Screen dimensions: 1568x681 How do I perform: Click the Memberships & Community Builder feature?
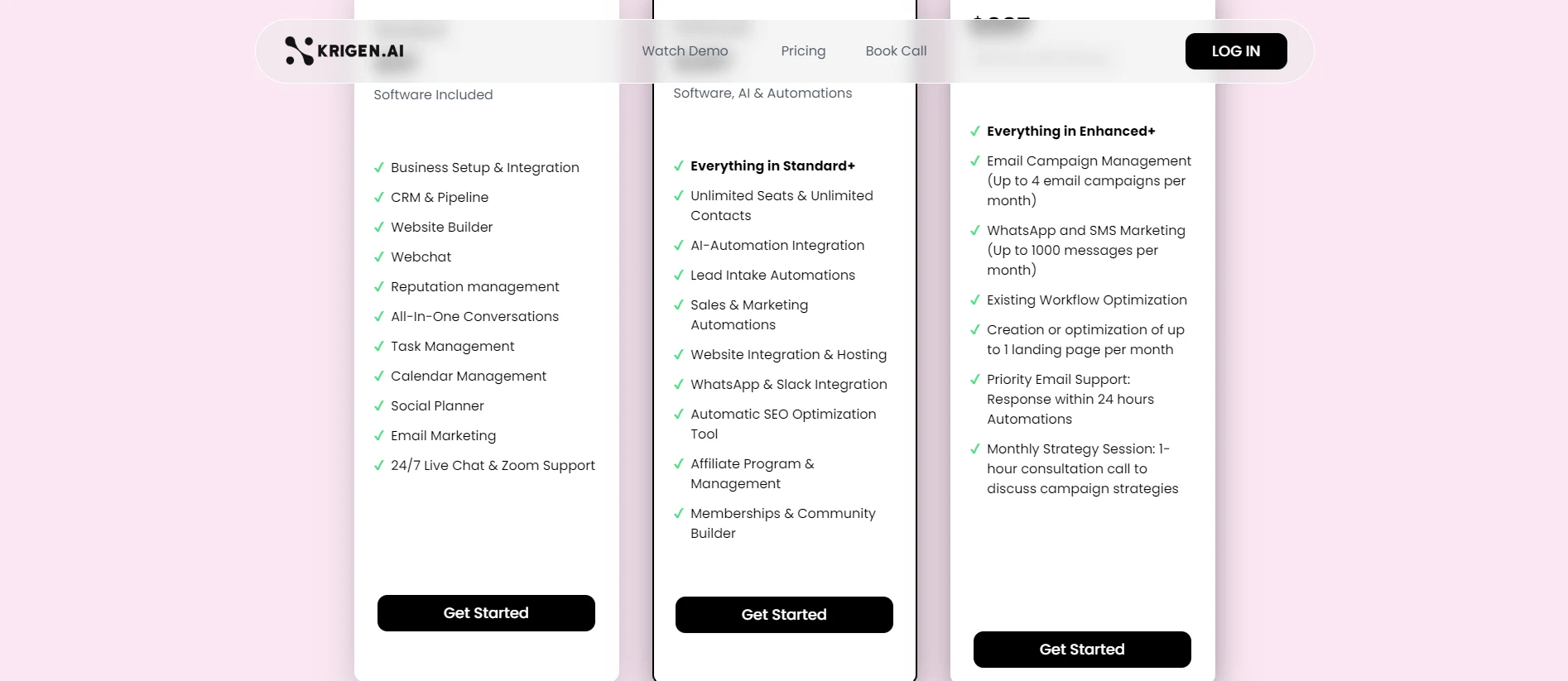click(782, 523)
